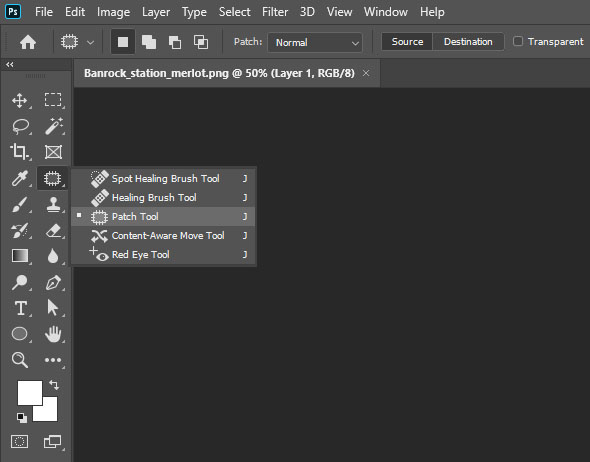Screen dimensions: 590x462
Task: Choose Healing Brush Tool from flyout
Action: pos(163,198)
